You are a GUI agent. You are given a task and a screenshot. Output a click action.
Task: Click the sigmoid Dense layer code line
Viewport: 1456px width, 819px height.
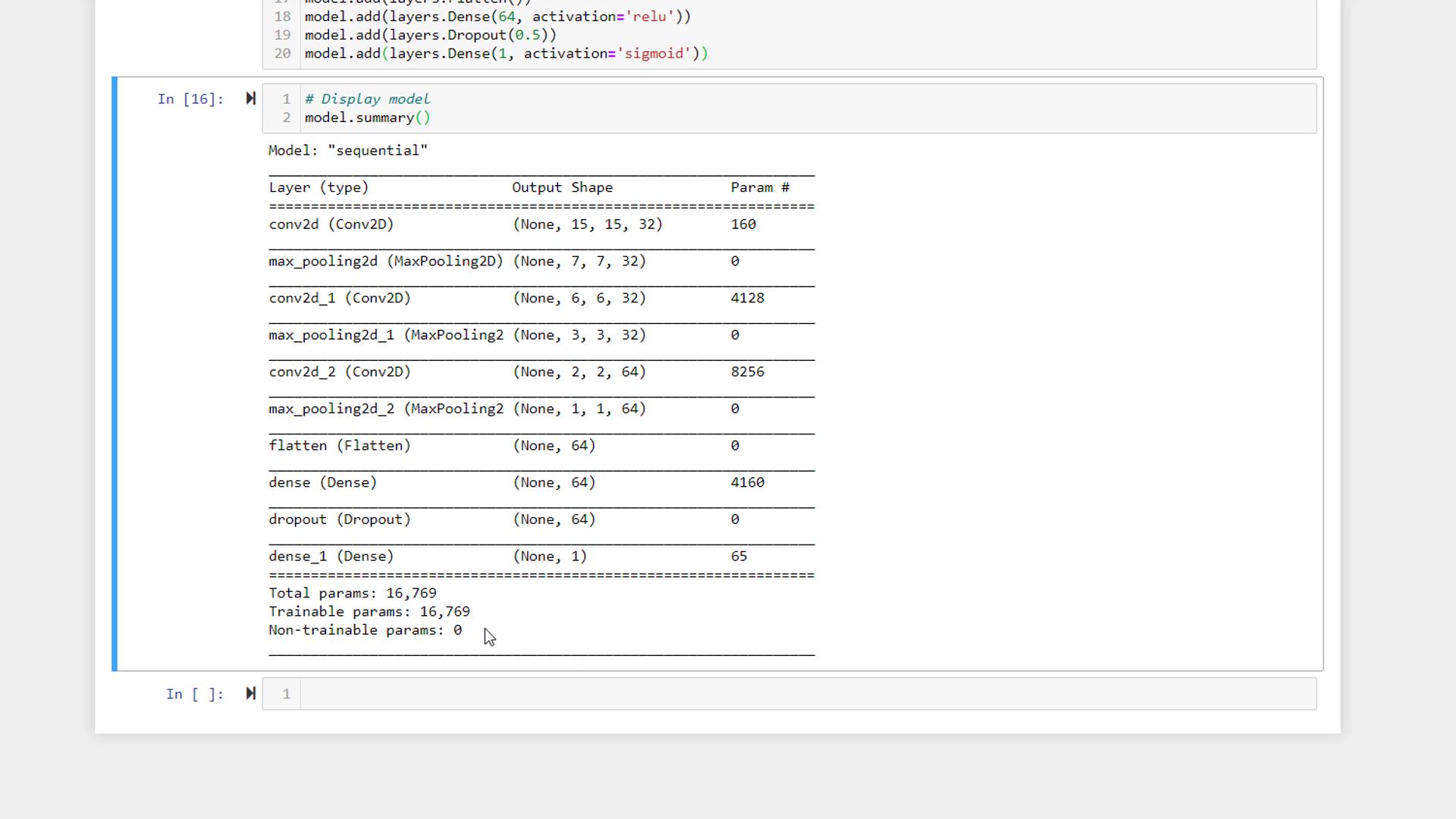(505, 53)
